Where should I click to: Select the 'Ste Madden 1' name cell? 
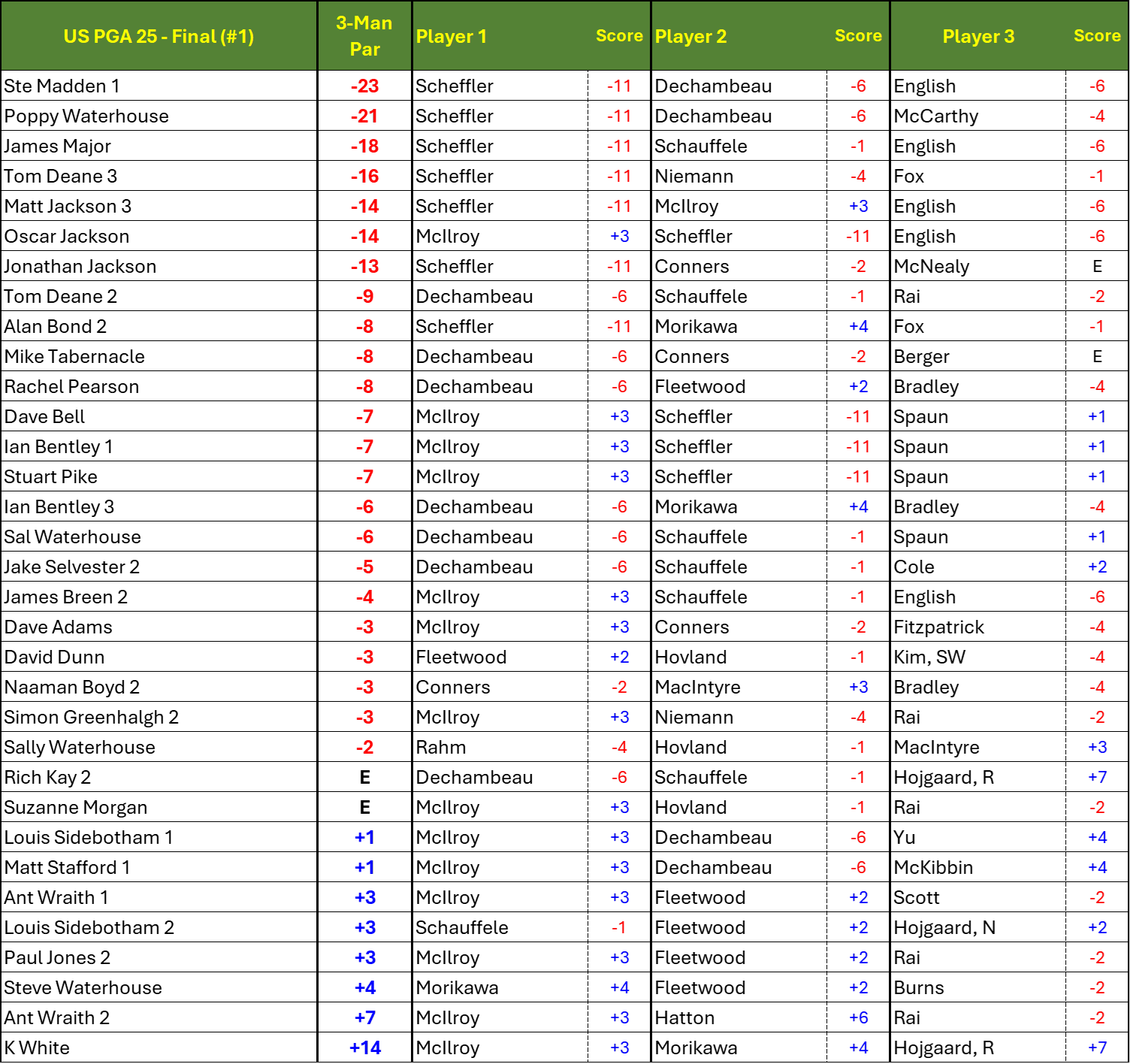[x=159, y=86]
